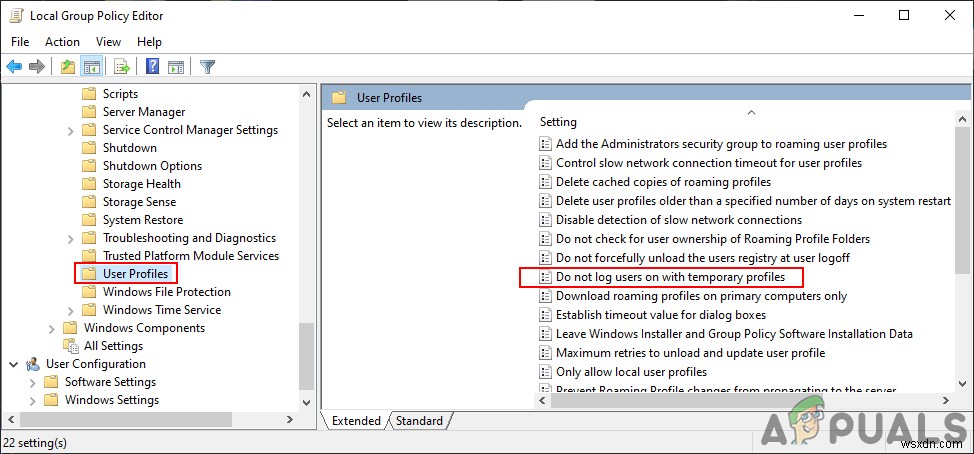Select the Extended tab
Image resolution: width=974 pixels, height=454 pixels.
pos(356,421)
